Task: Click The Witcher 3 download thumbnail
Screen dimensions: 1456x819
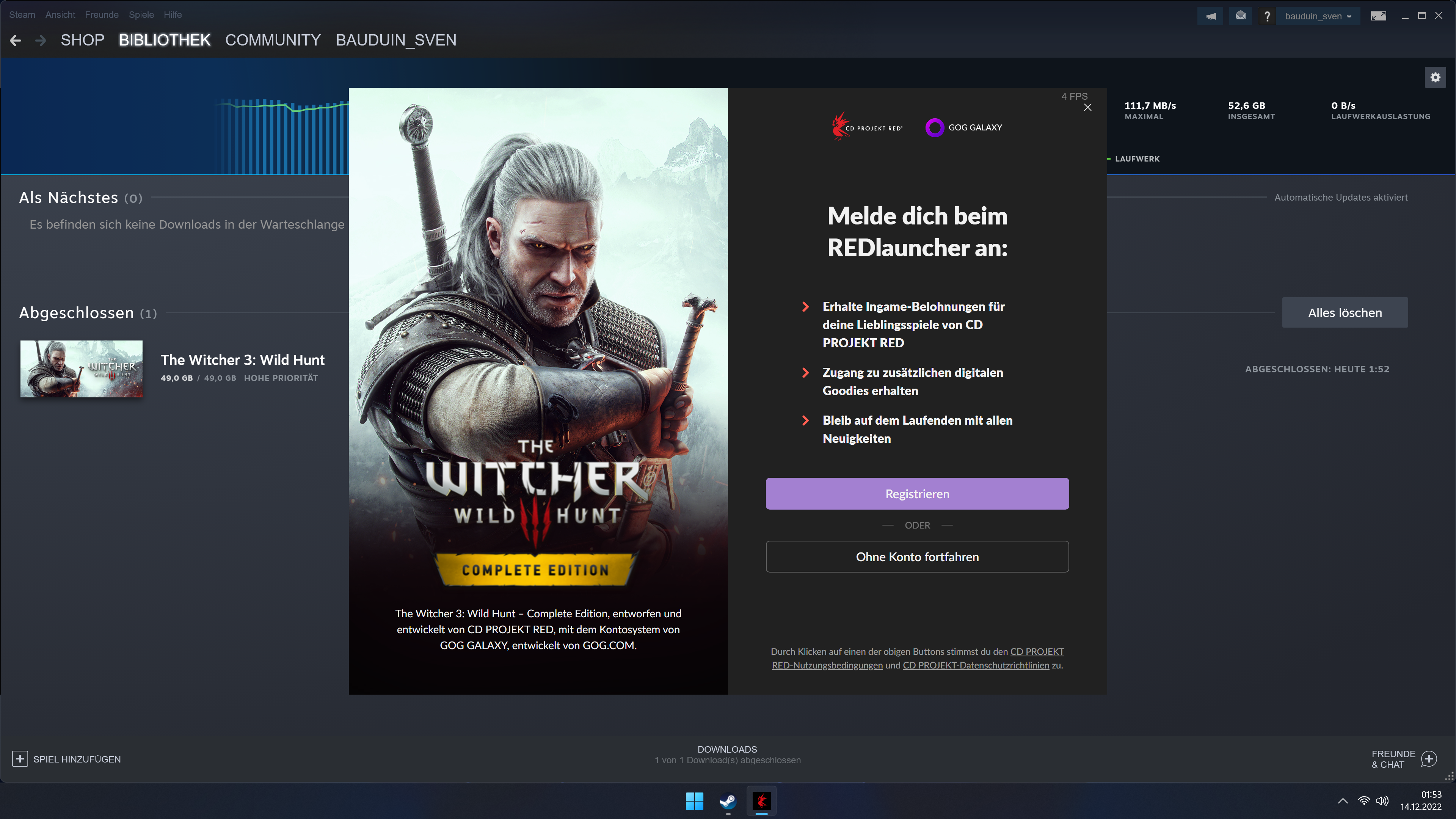Action: point(82,369)
